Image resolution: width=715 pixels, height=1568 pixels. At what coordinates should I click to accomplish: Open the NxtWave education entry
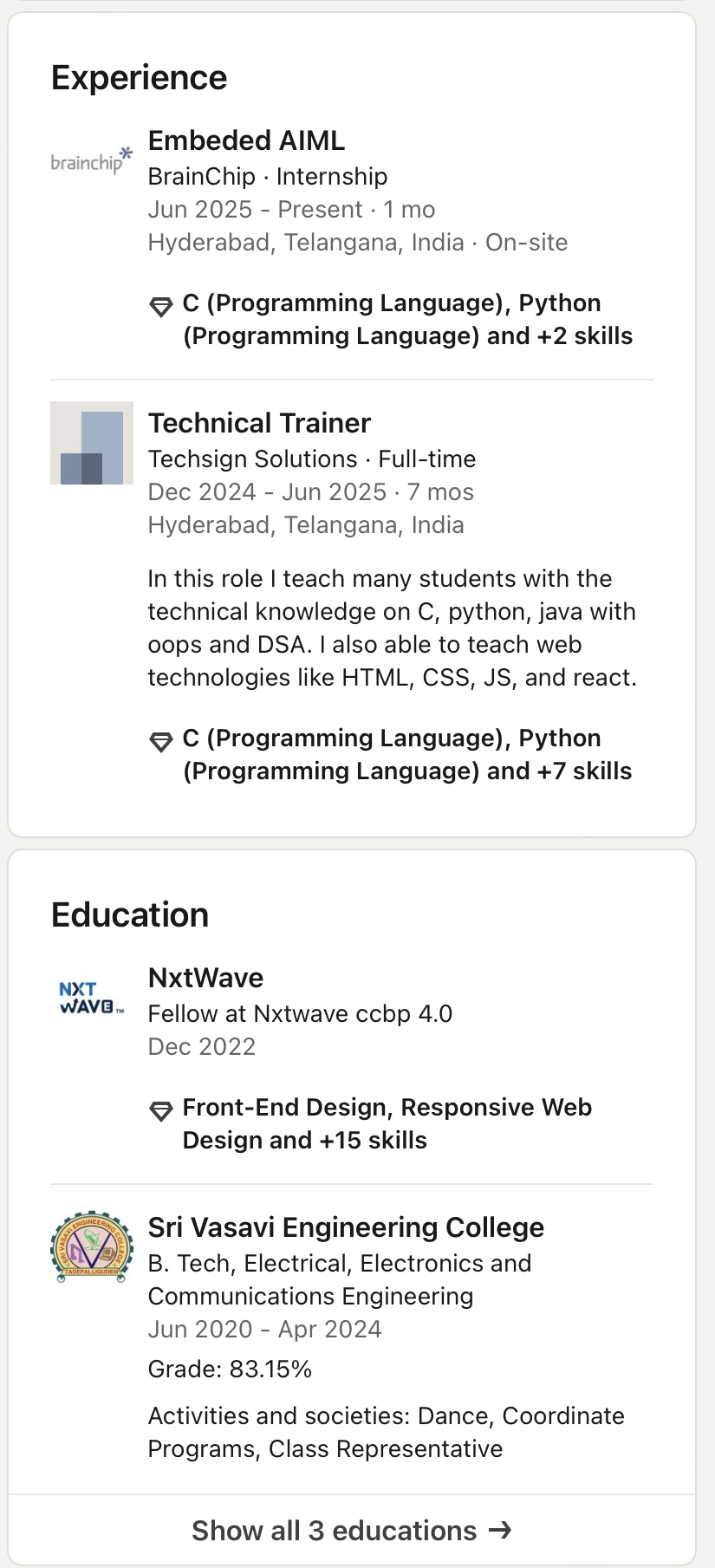[x=206, y=978]
